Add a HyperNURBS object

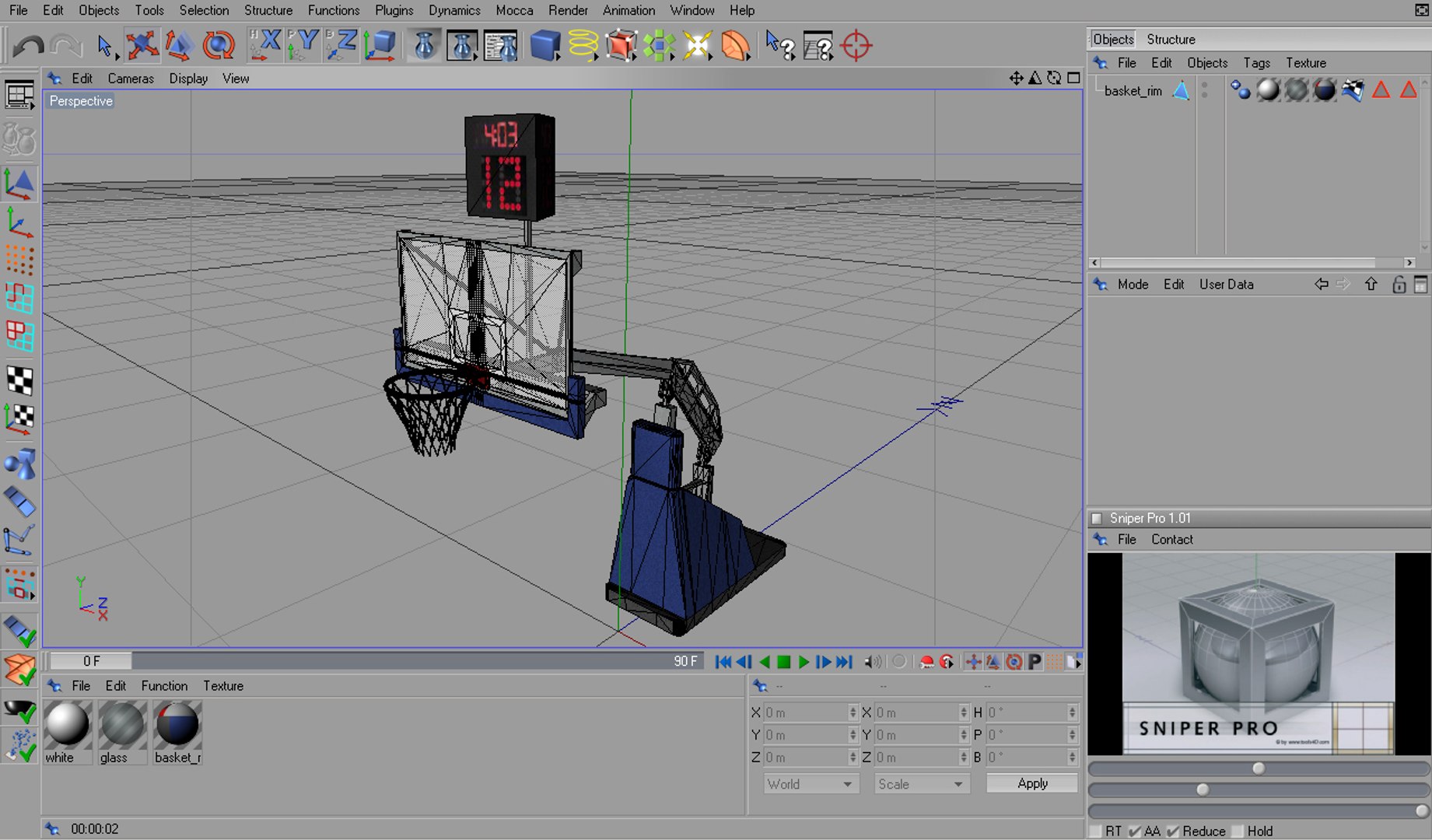point(621,46)
